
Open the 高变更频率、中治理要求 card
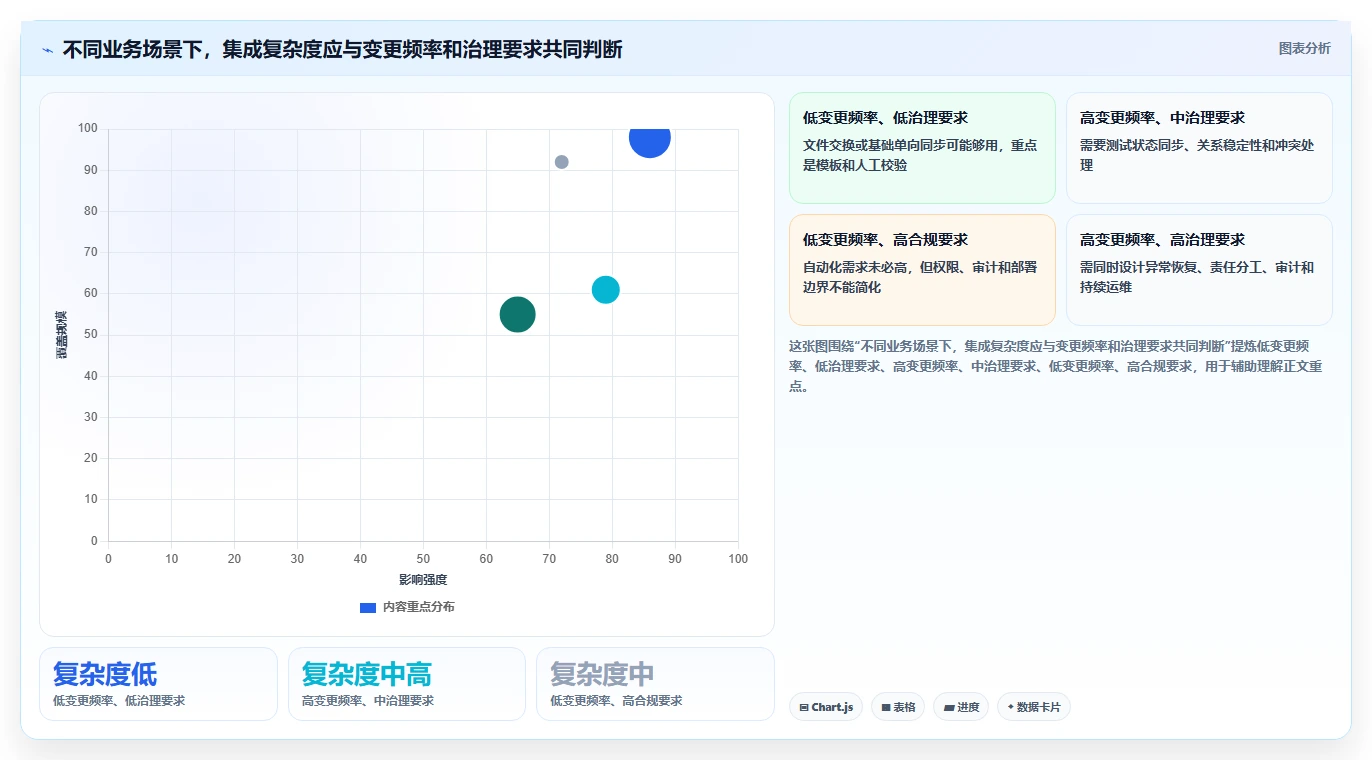pyautogui.click(x=1199, y=148)
